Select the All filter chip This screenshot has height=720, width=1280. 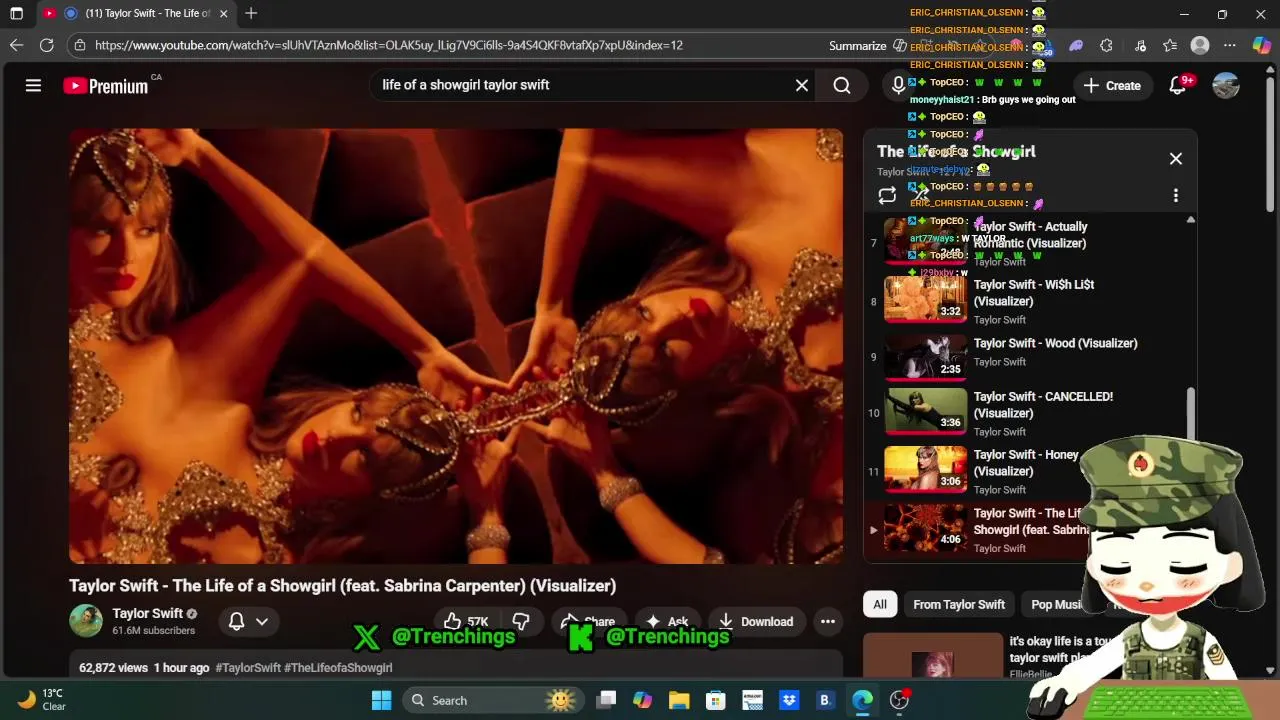coord(880,604)
